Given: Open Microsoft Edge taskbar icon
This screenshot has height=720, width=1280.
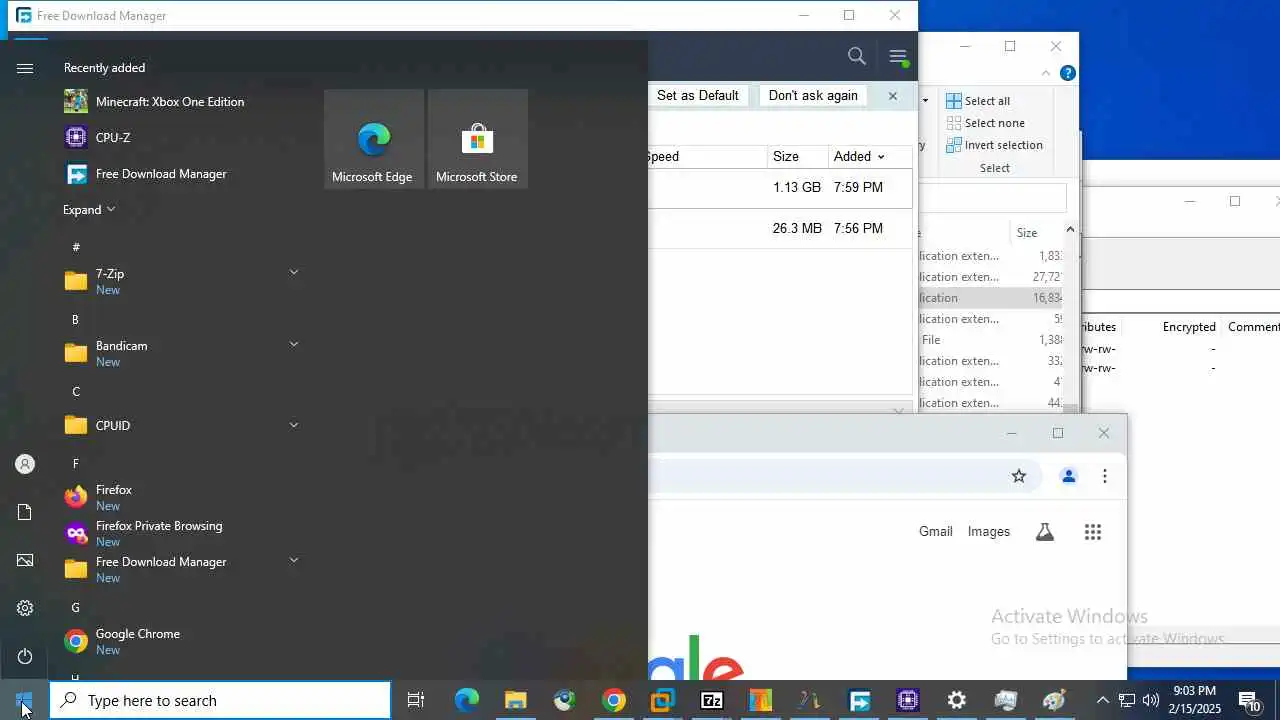Looking at the screenshot, I should [467, 701].
